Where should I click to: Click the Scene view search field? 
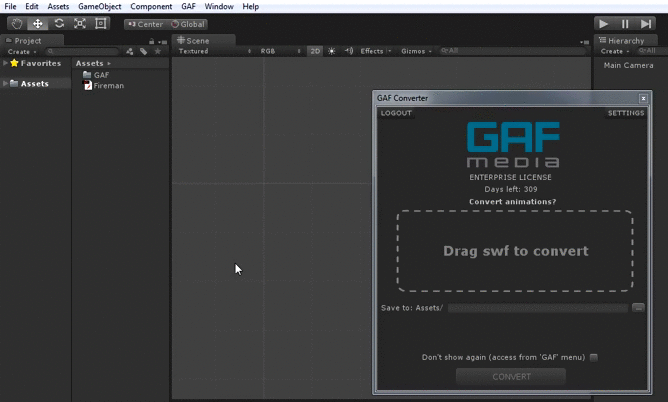(513, 51)
